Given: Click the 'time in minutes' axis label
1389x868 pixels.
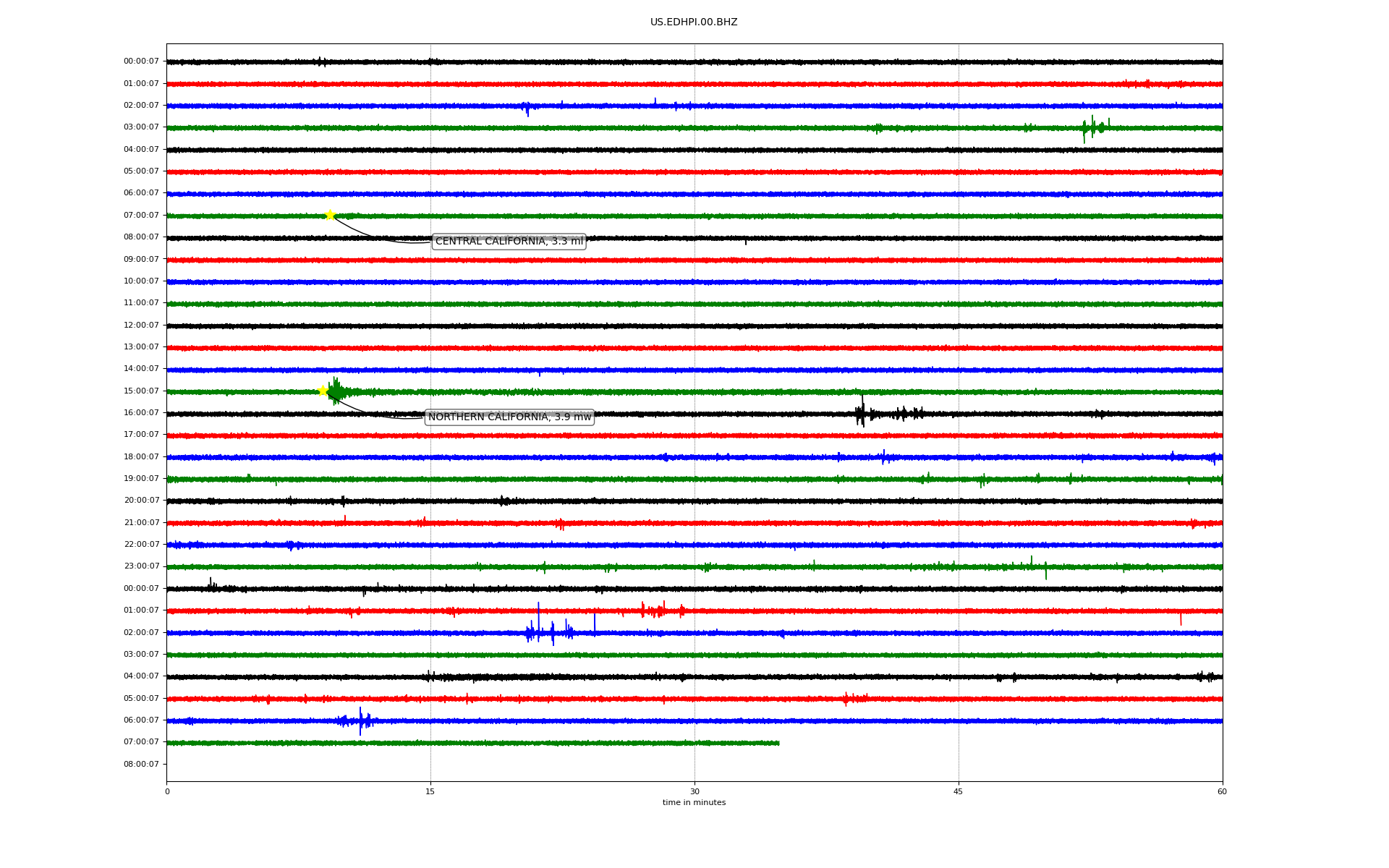Looking at the screenshot, I should point(693,803).
